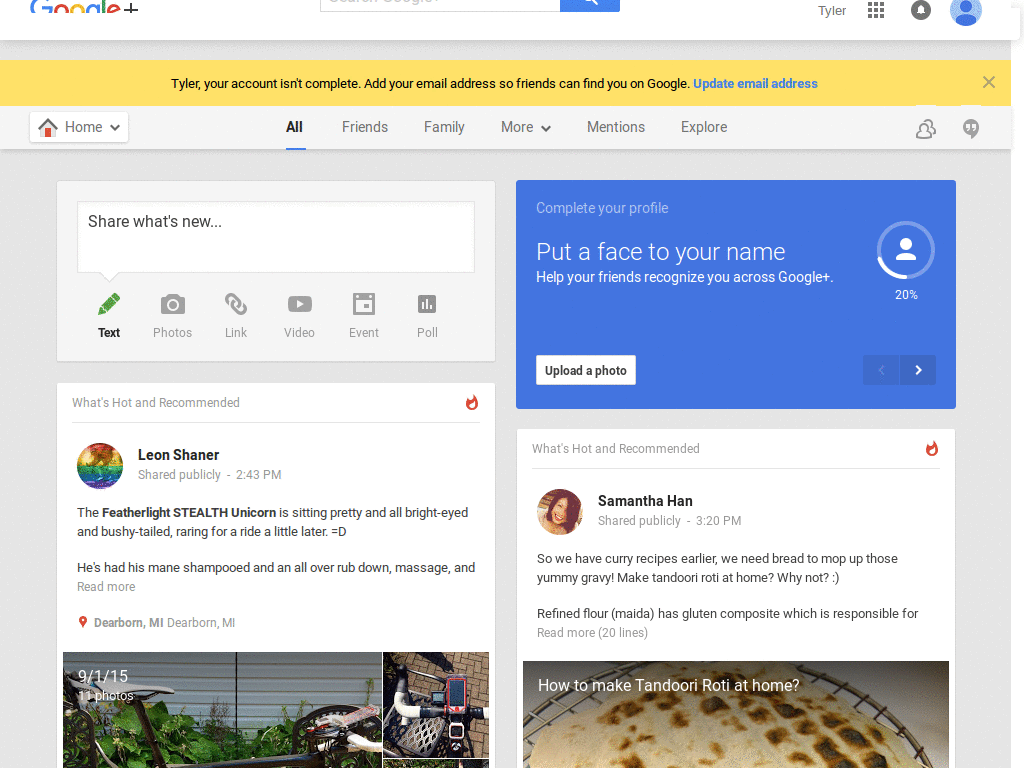Click Leon Shaner's 2:43 PM timestamp
The width and height of the screenshot is (1024, 768).
259,475
